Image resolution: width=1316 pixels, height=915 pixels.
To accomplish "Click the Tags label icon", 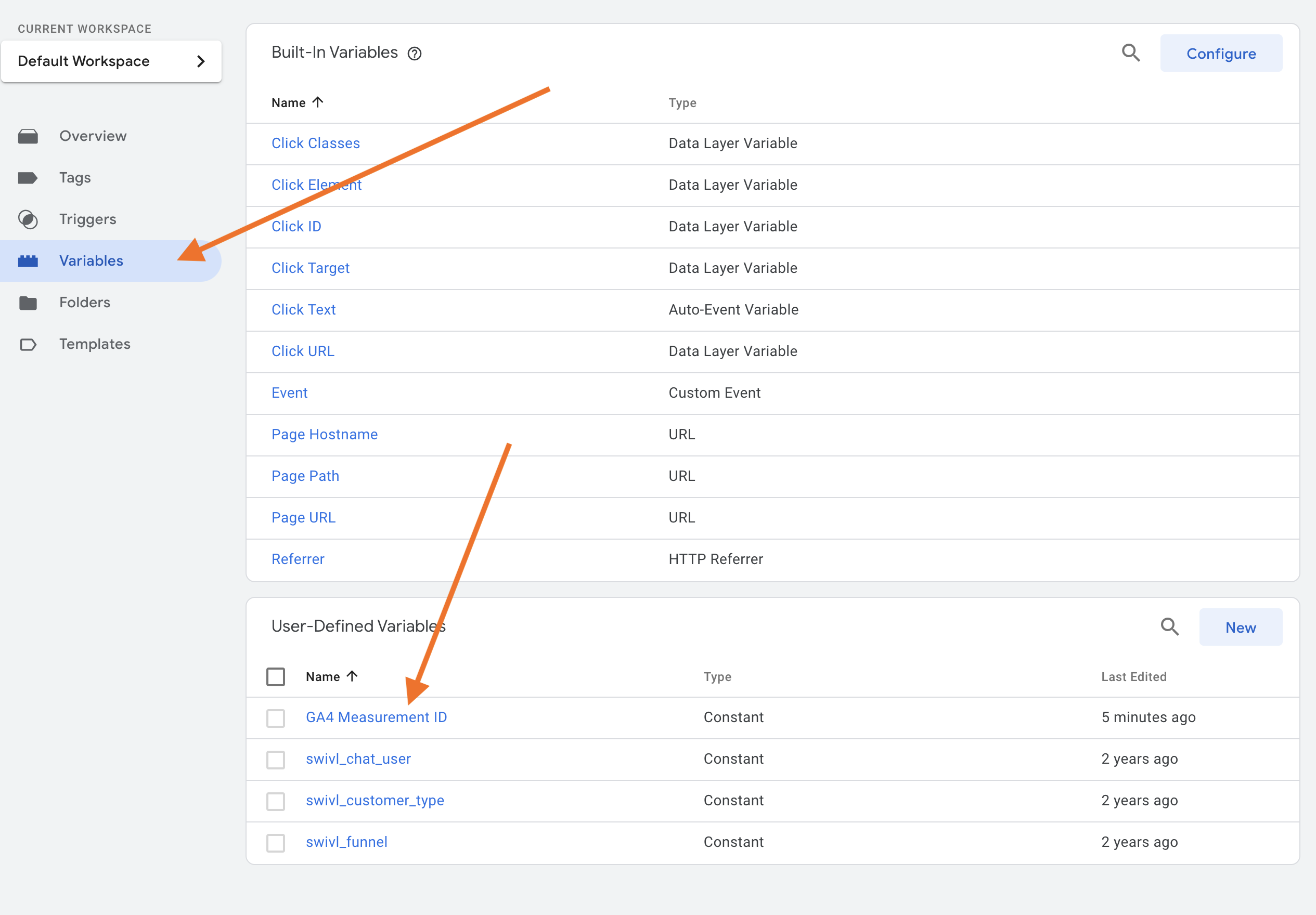I will 28,178.
